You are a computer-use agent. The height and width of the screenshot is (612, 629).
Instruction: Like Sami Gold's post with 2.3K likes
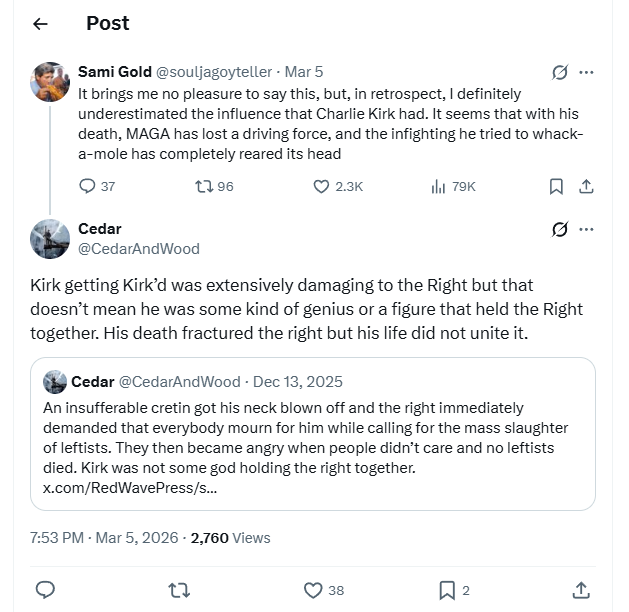(x=338, y=186)
